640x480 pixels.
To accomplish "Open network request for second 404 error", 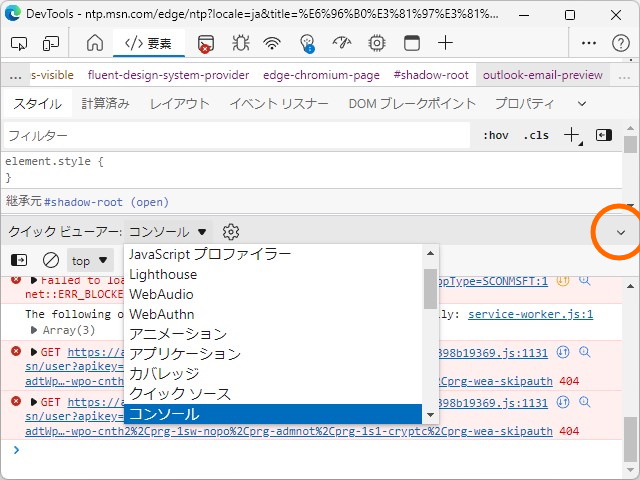I will (563, 402).
